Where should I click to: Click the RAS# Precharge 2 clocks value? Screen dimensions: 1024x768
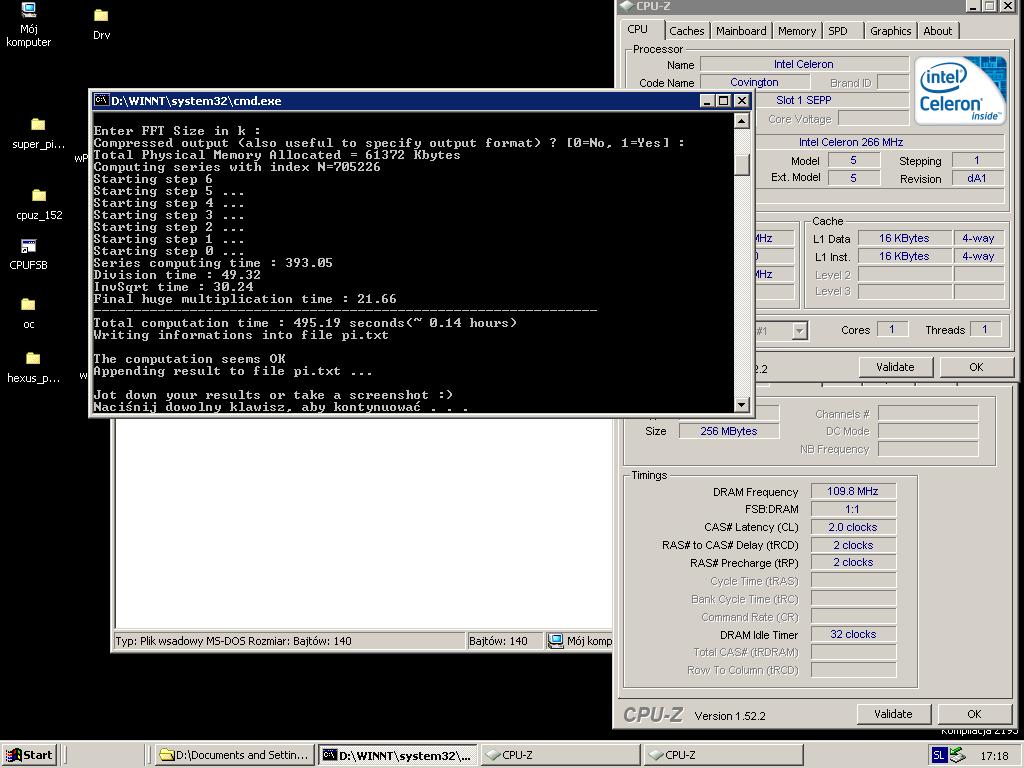click(853, 562)
